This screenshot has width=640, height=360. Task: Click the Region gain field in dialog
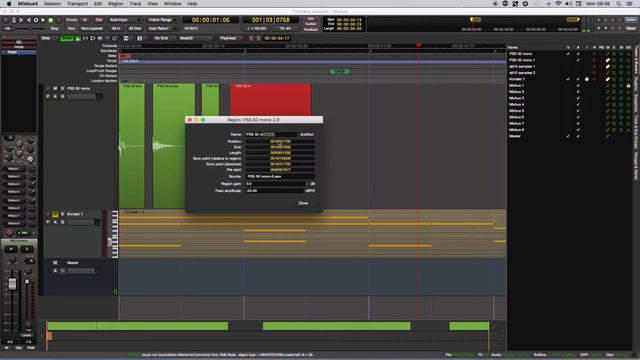pos(277,184)
